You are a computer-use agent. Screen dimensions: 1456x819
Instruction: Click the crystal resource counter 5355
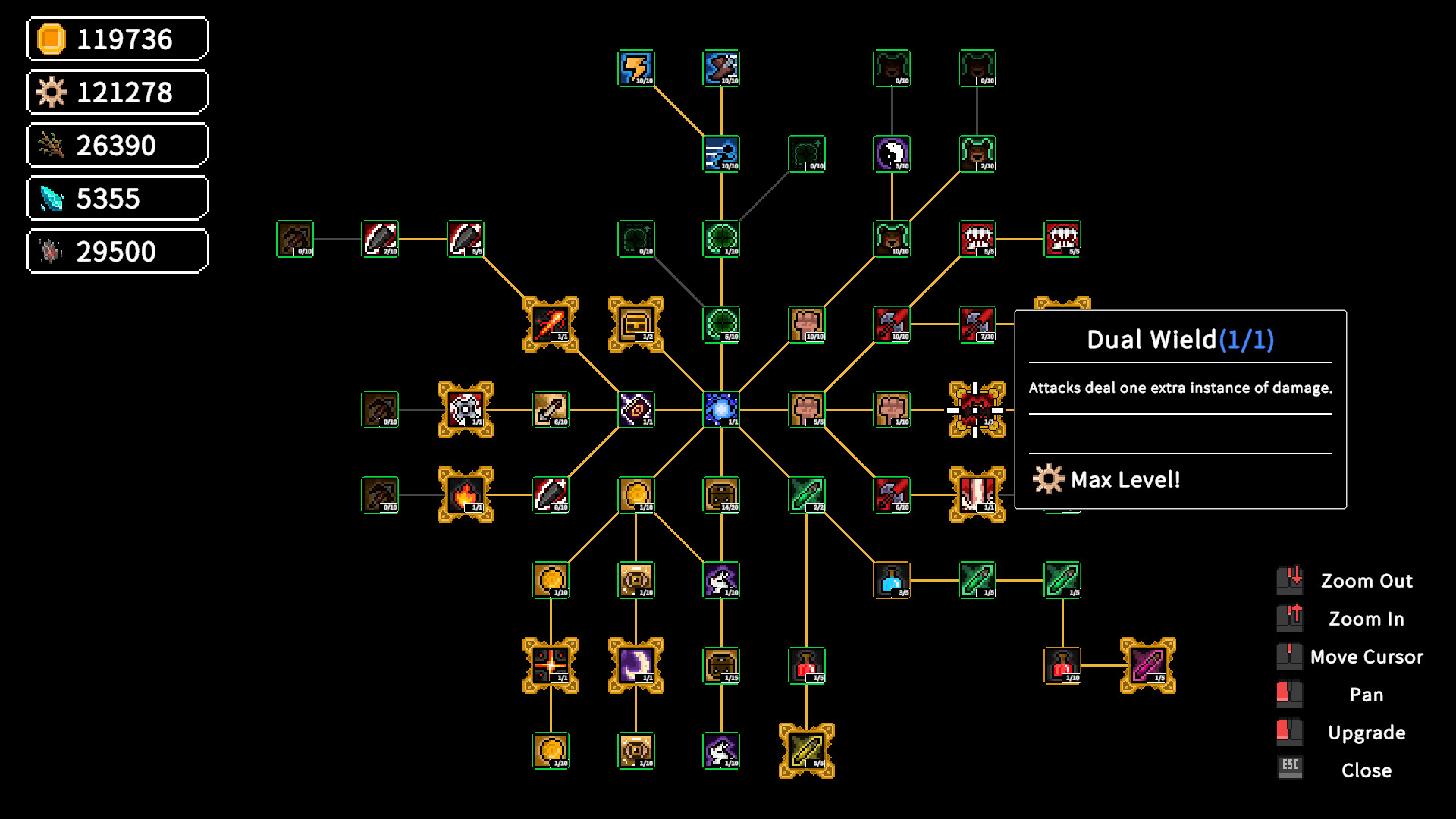(x=118, y=198)
